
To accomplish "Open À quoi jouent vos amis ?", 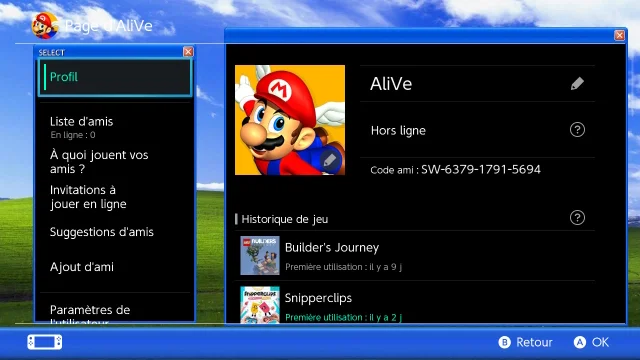I will click(115, 162).
